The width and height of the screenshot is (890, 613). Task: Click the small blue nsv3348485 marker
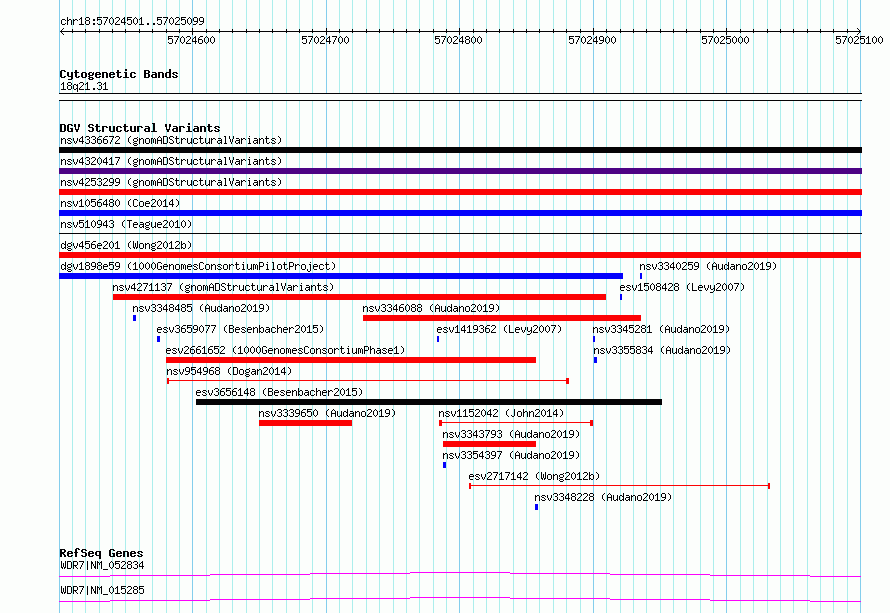click(x=135, y=318)
